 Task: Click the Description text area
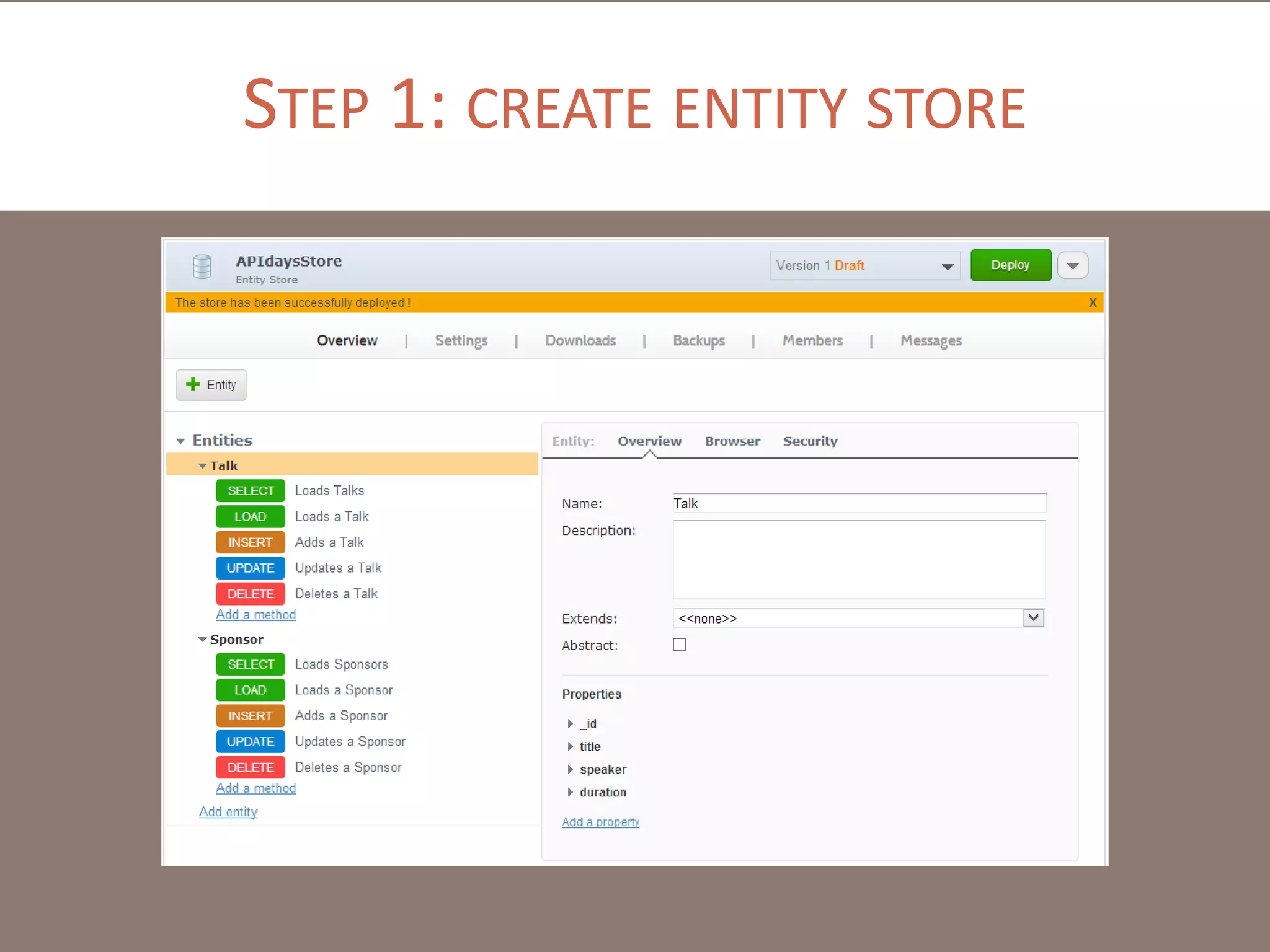tap(859, 560)
